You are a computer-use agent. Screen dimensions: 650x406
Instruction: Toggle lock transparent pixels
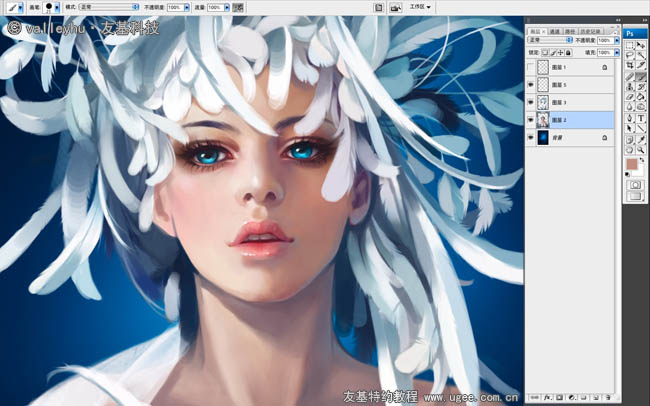545,52
